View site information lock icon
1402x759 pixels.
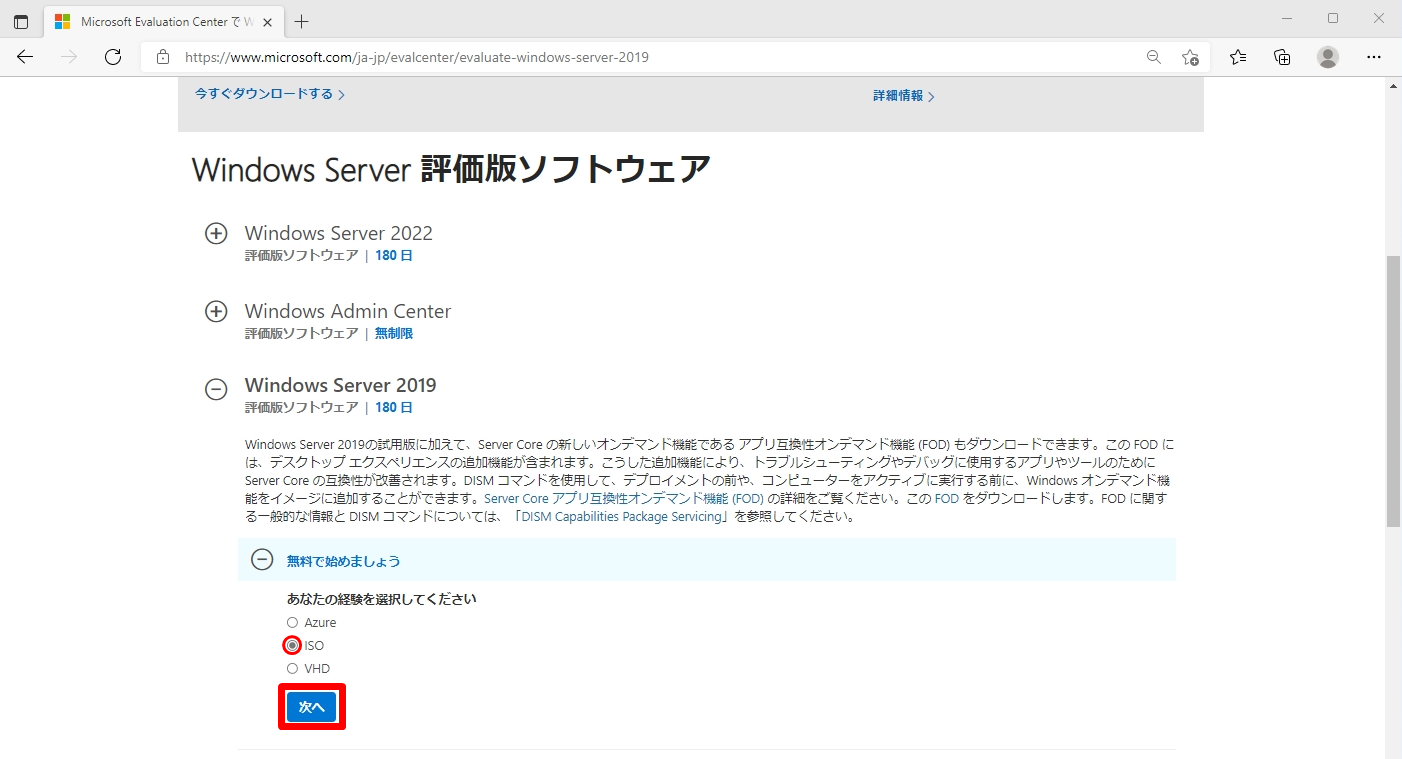pos(163,57)
